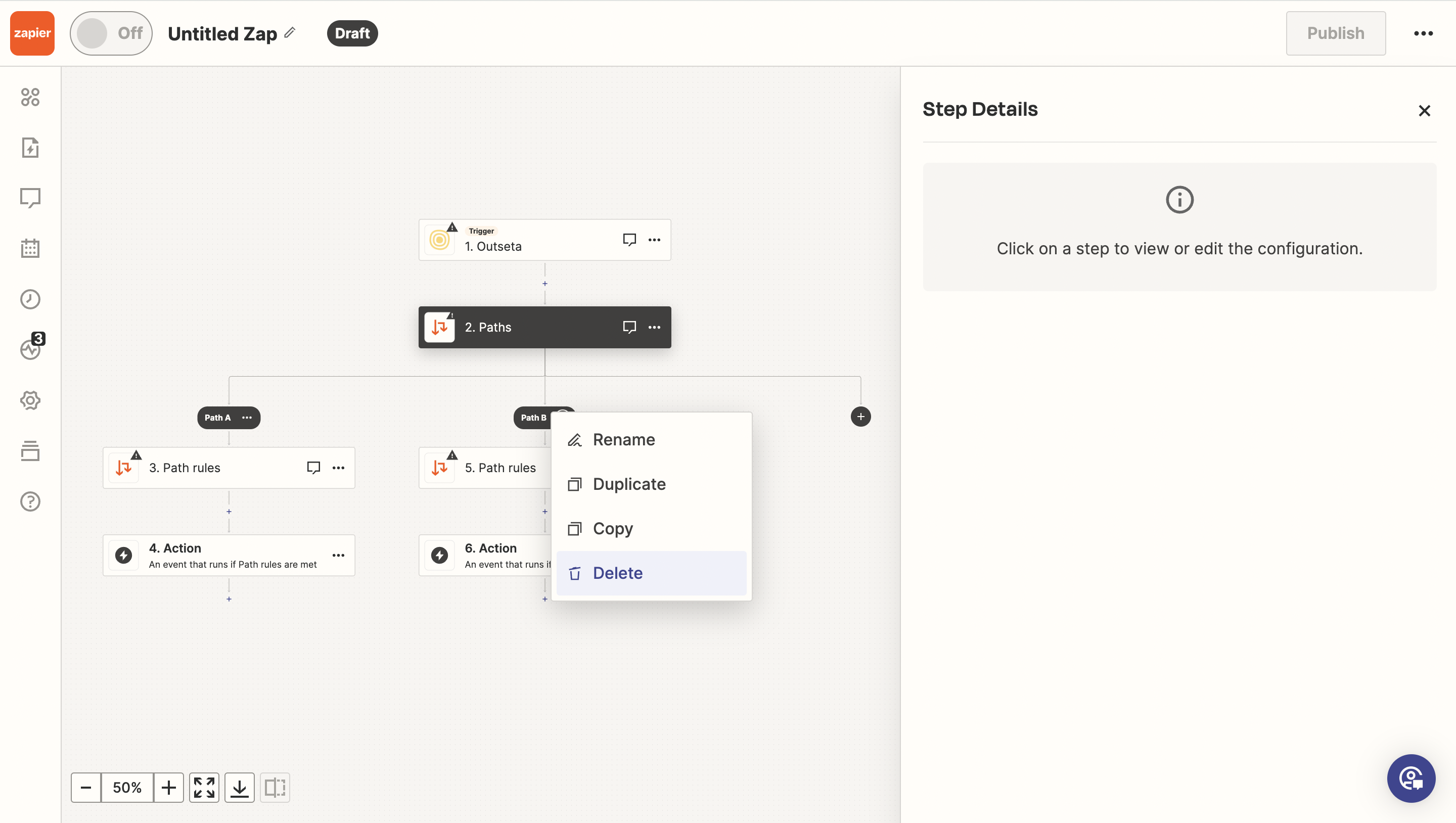
Task: Click the Path B label
Action: click(x=533, y=418)
